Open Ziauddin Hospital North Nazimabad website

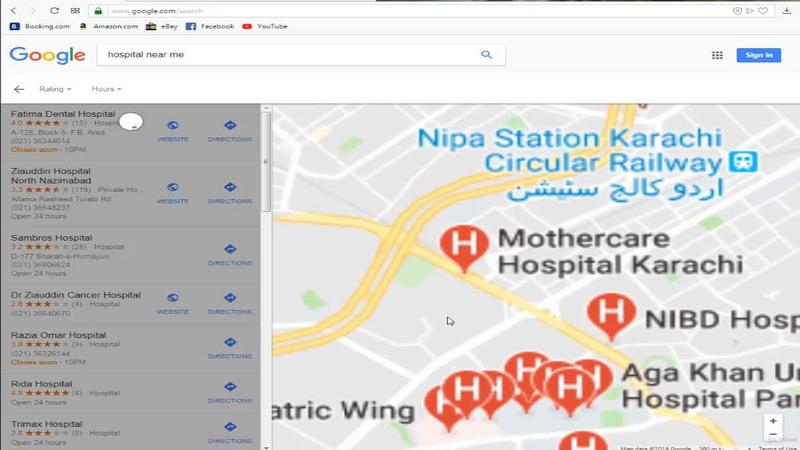click(173, 193)
